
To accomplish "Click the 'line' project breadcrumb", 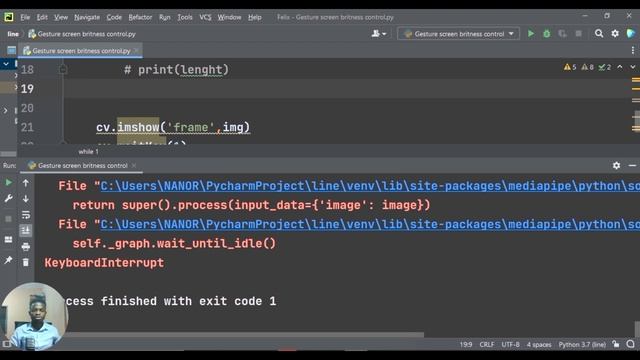I will click(x=13, y=34).
